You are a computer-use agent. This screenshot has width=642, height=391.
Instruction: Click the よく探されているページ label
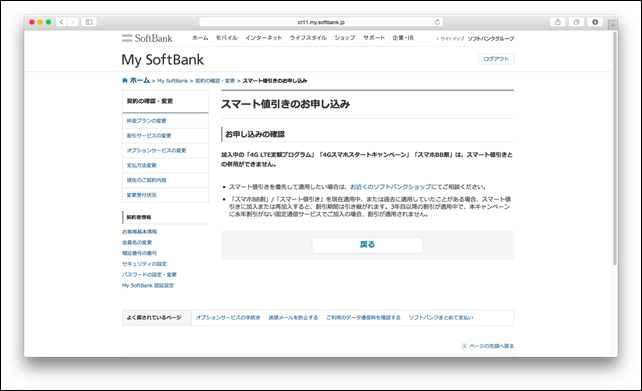point(154,318)
